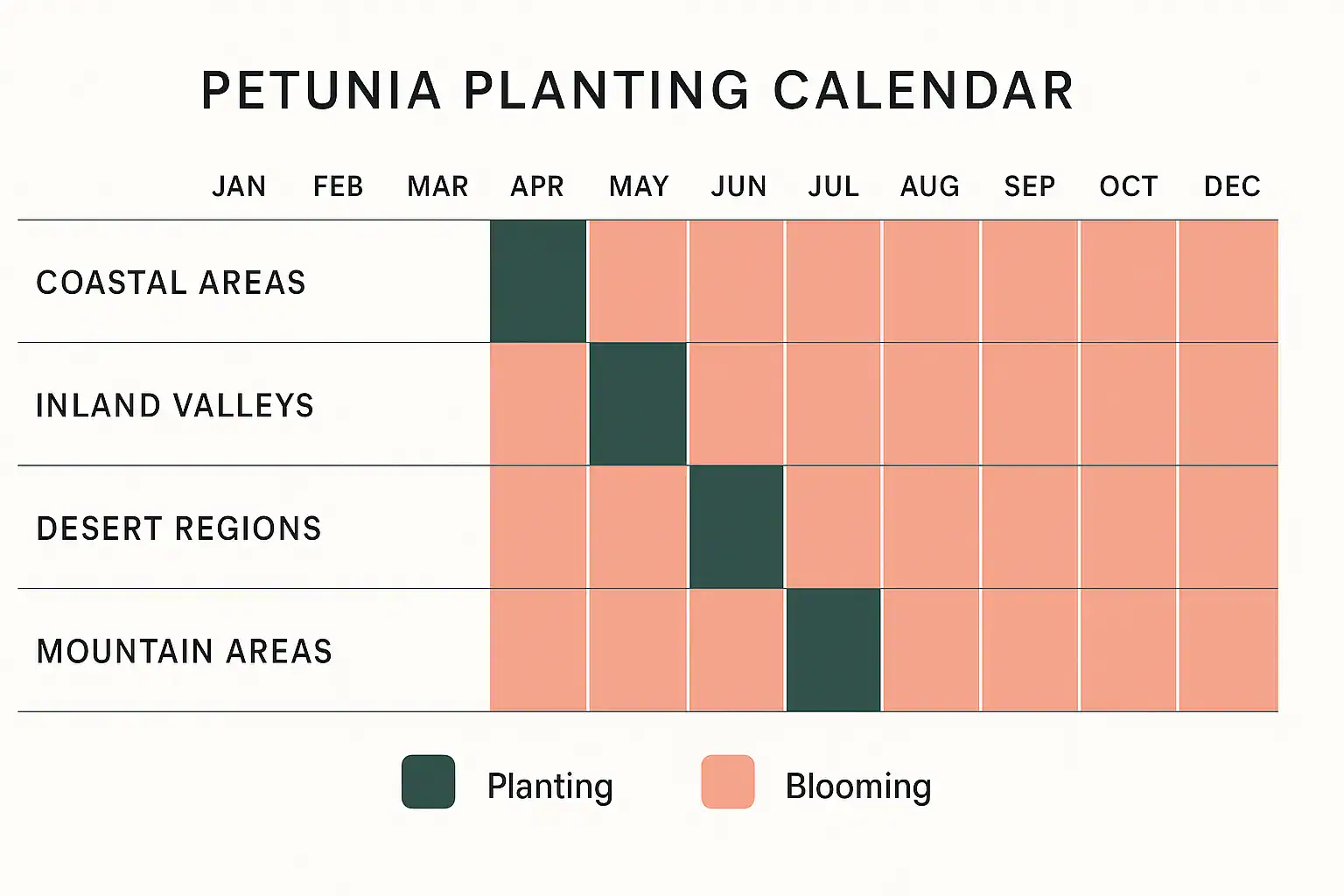
Task: Click the DEC month header
Action: pyautogui.click(x=1232, y=186)
